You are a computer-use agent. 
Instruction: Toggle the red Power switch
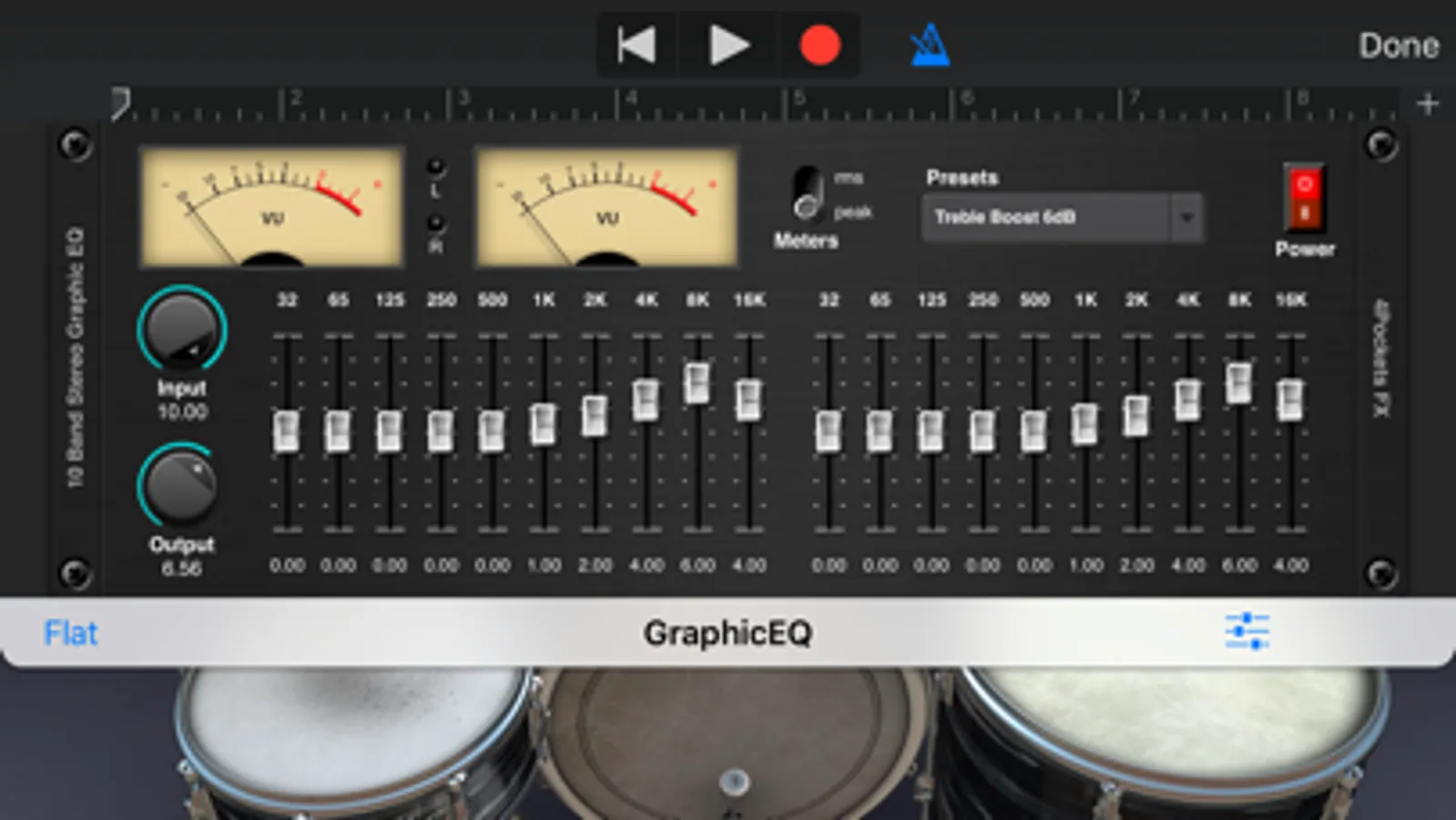[x=1304, y=198]
